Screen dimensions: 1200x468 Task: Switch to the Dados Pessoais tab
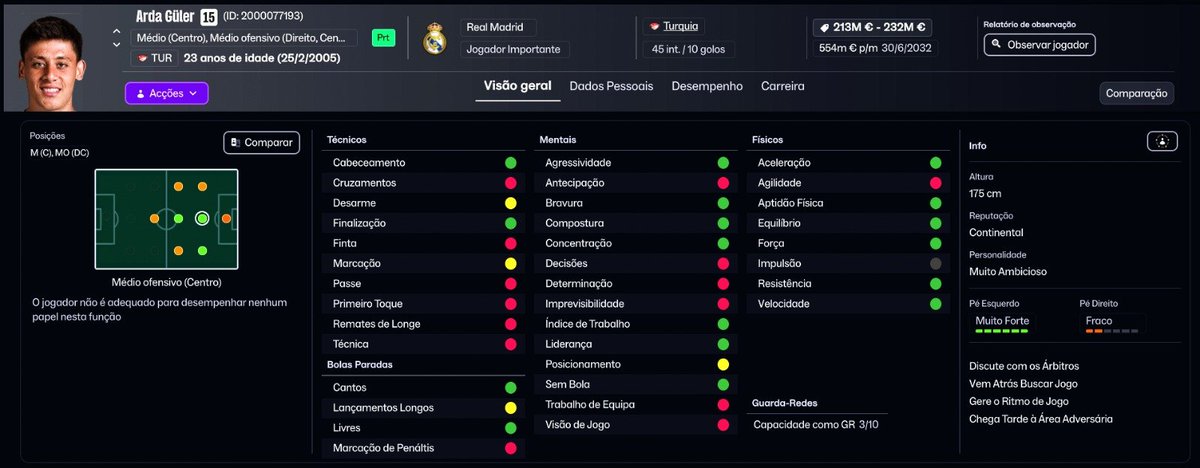click(x=611, y=86)
